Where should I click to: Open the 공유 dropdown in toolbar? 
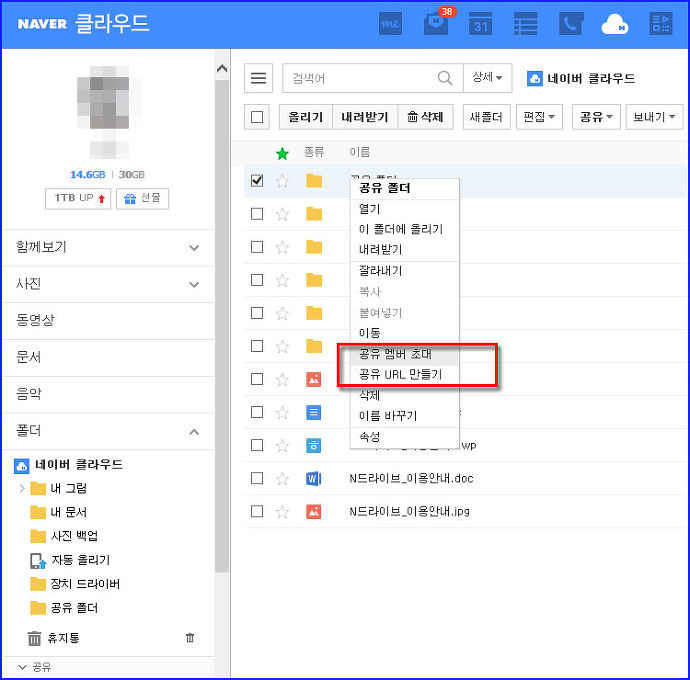tap(596, 117)
